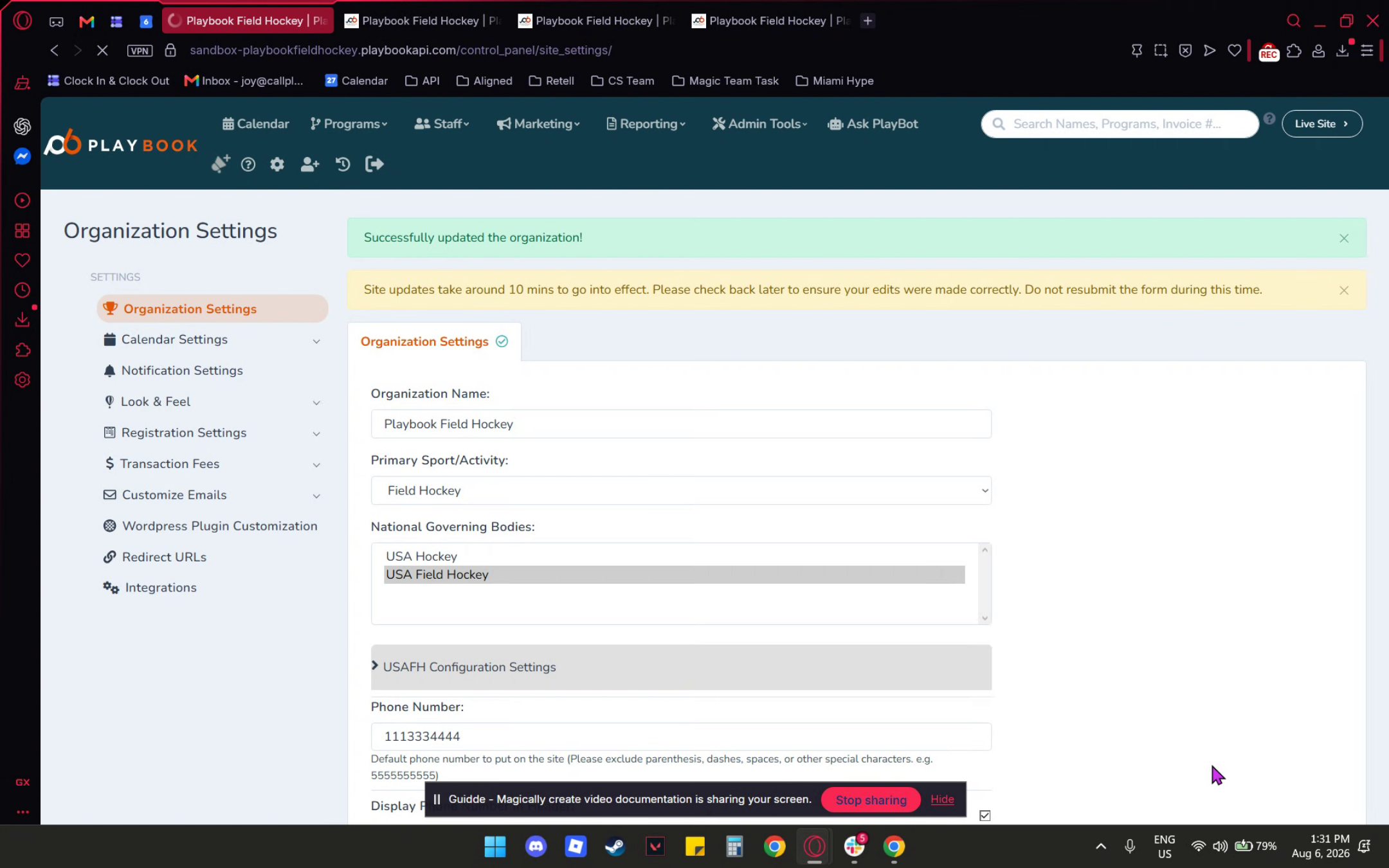Select USA Hockey in governing bodies list

point(674,557)
